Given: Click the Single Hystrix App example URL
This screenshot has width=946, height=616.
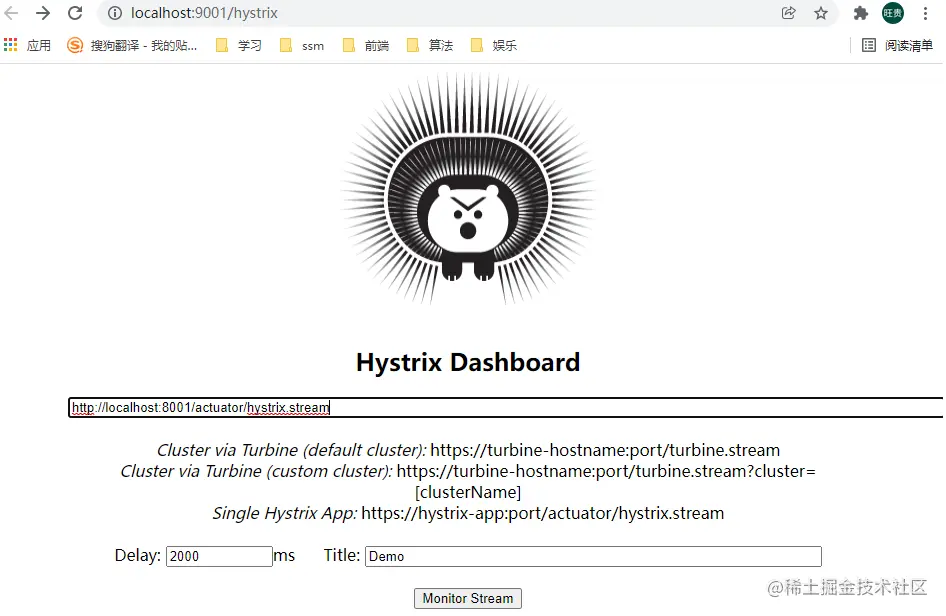Looking at the screenshot, I should coord(542,513).
